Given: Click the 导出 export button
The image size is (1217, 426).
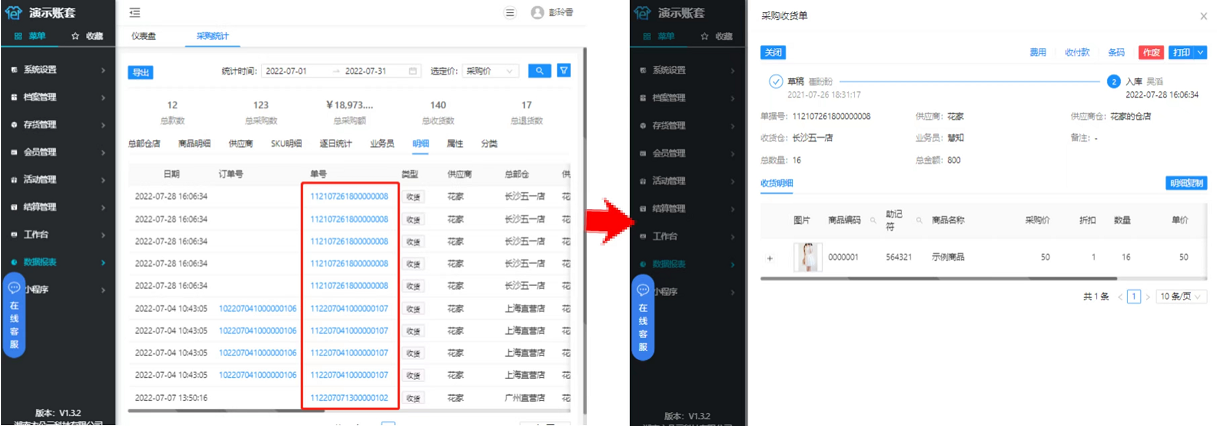Looking at the screenshot, I should [141, 72].
